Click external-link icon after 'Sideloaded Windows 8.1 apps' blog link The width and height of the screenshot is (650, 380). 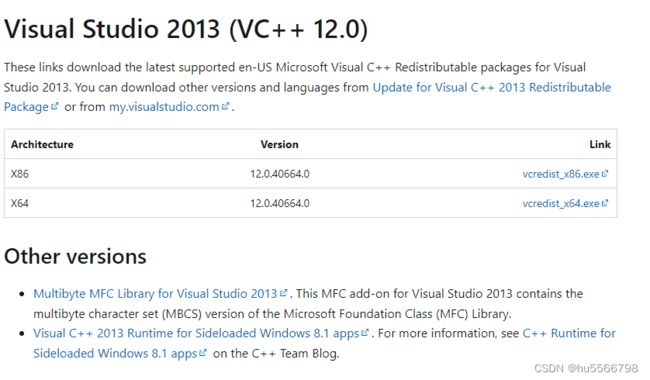pyautogui.click(x=203, y=353)
